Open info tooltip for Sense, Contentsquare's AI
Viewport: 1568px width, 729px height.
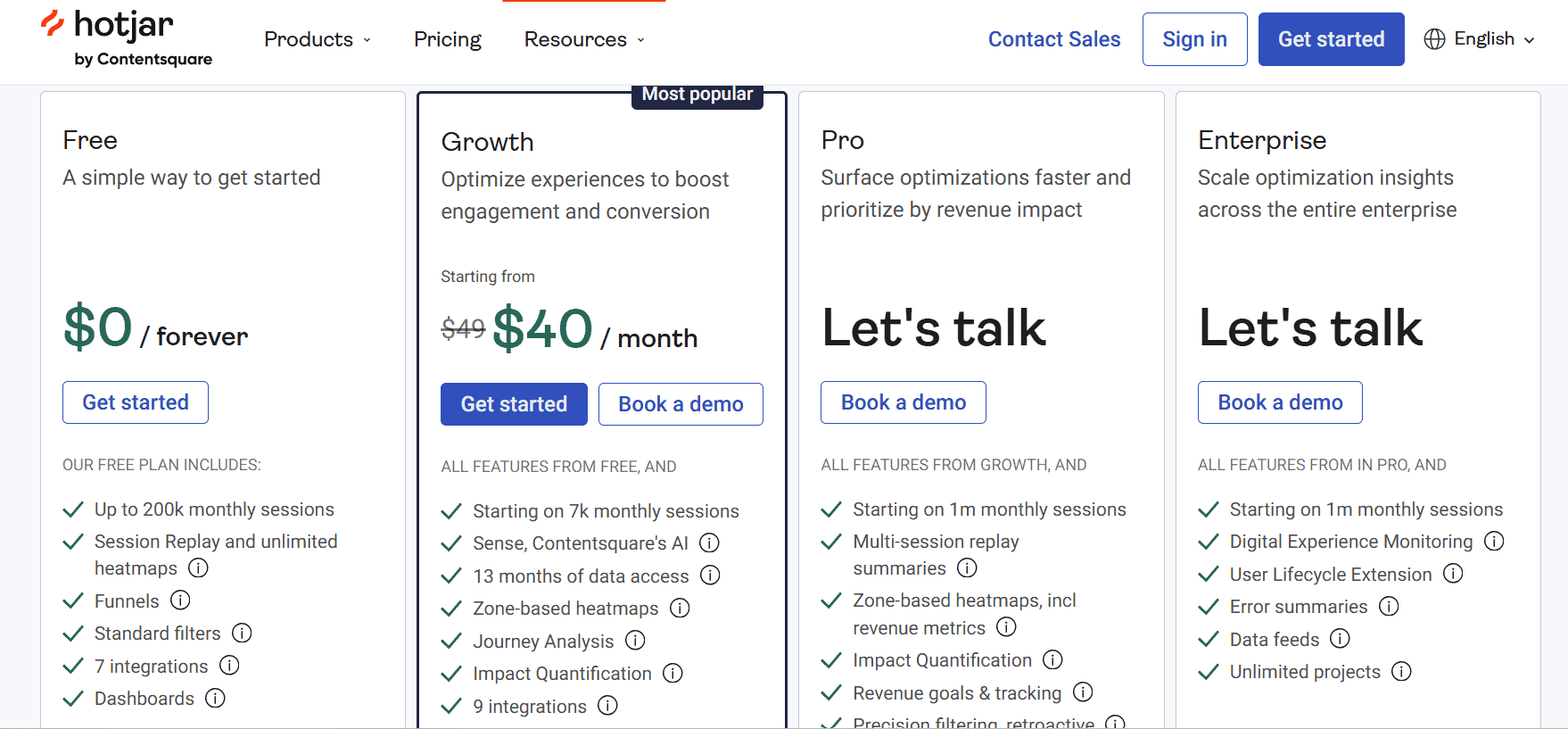point(710,543)
